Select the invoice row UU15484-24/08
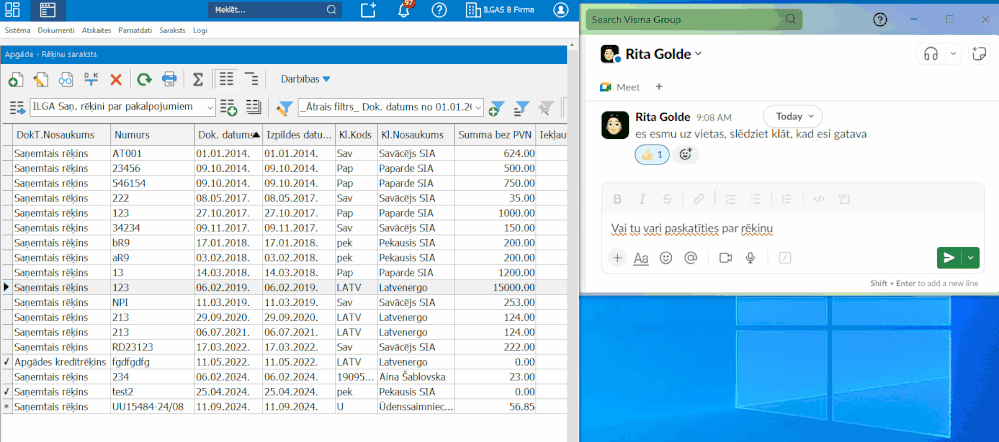Viewport: 999px width, 442px height. [x=285, y=406]
